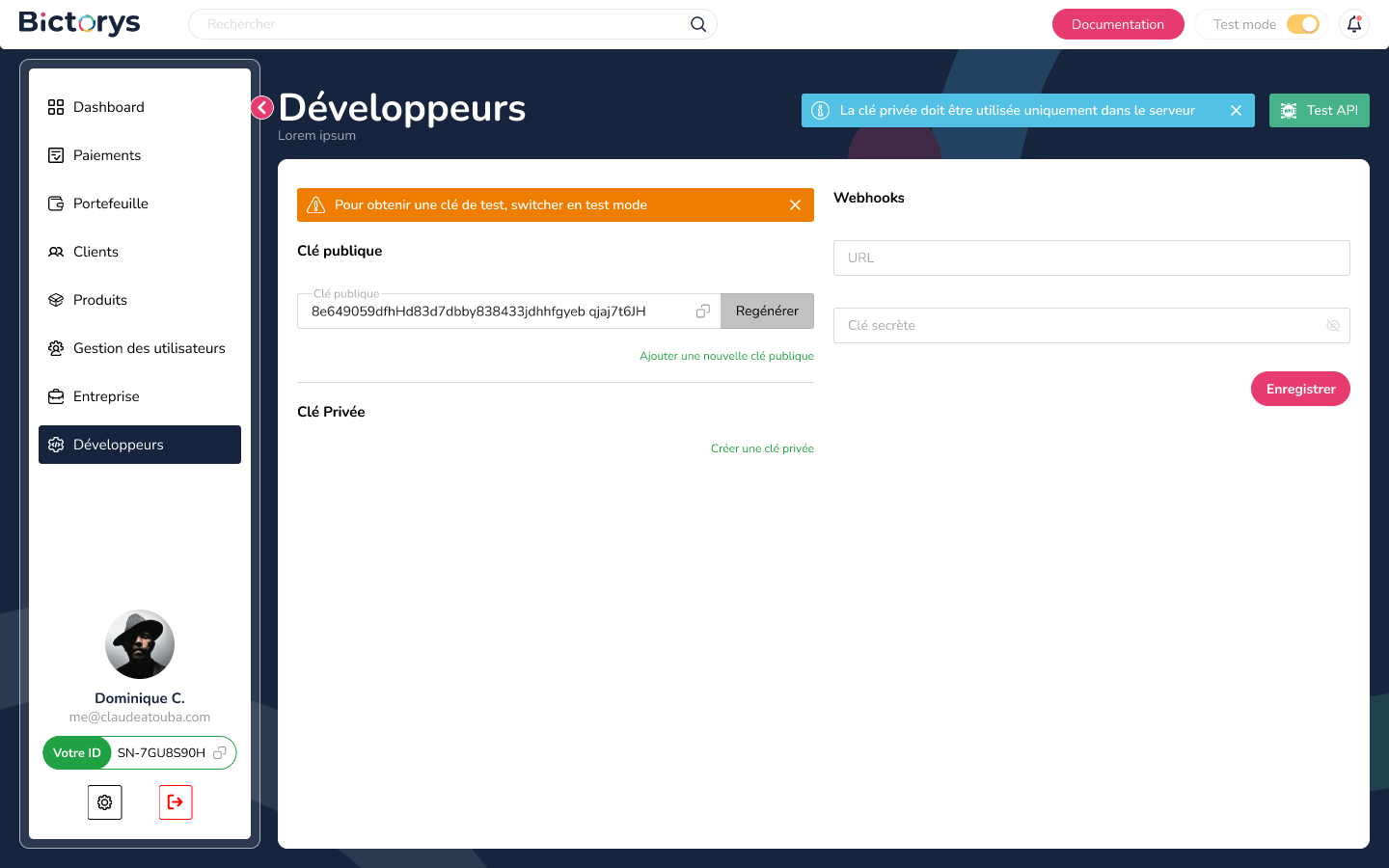
Task: Click the Webhooks heading
Action: [869, 198]
